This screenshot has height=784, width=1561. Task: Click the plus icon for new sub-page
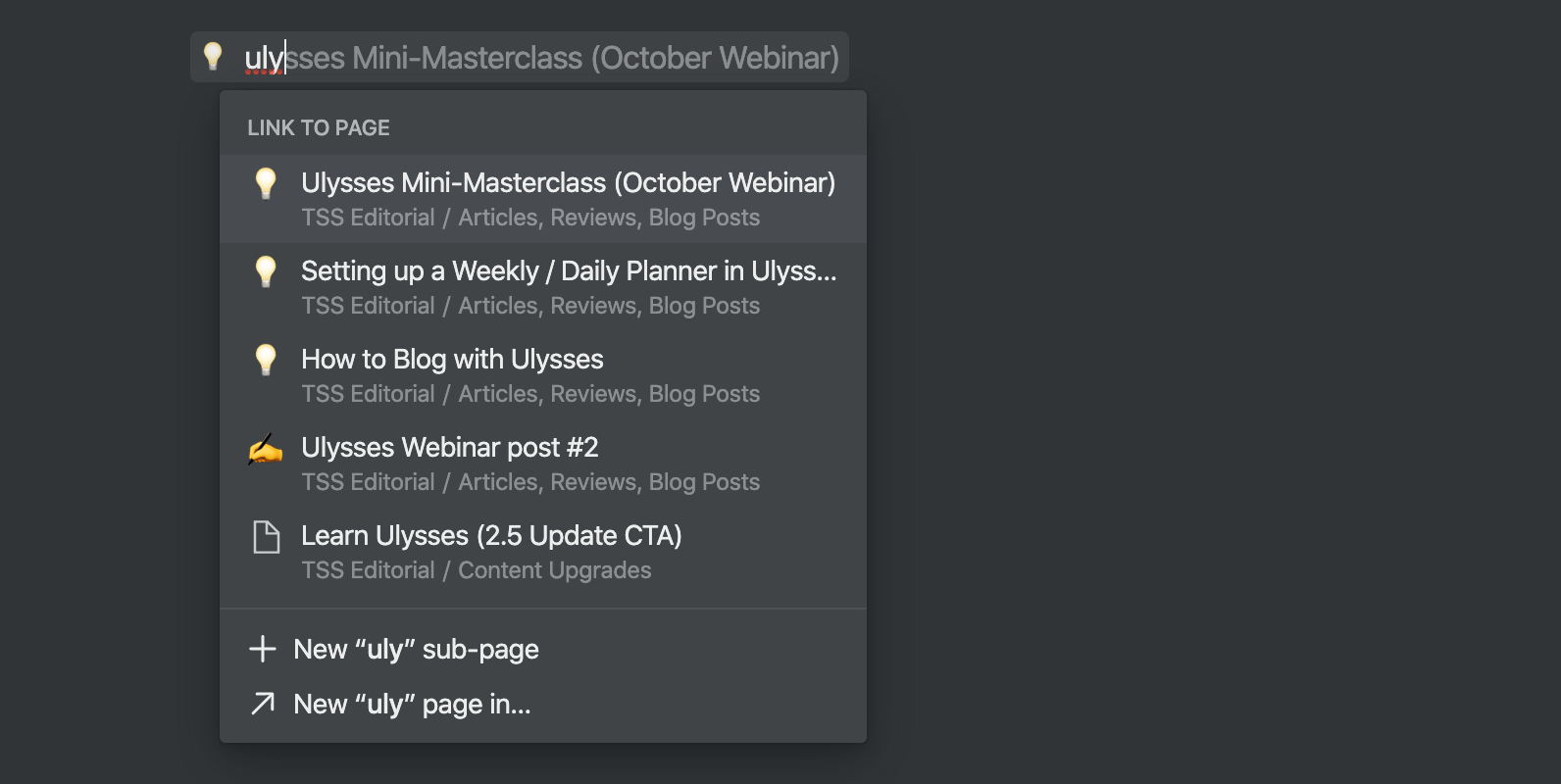(x=262, y=649)
